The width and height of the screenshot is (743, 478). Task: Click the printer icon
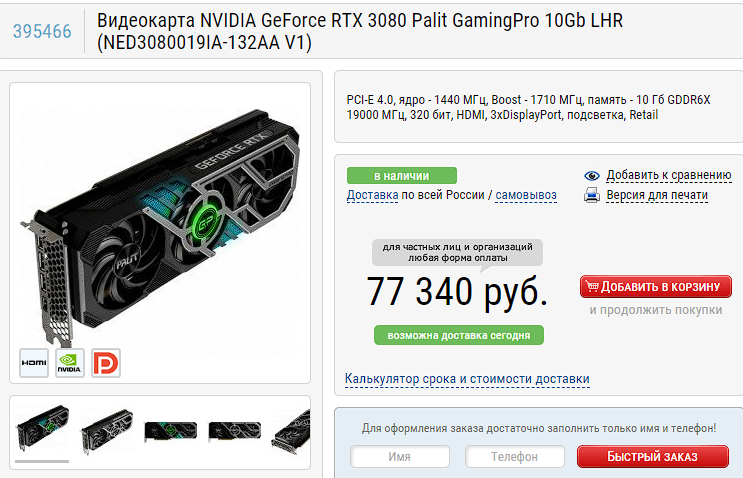[592, 195]
